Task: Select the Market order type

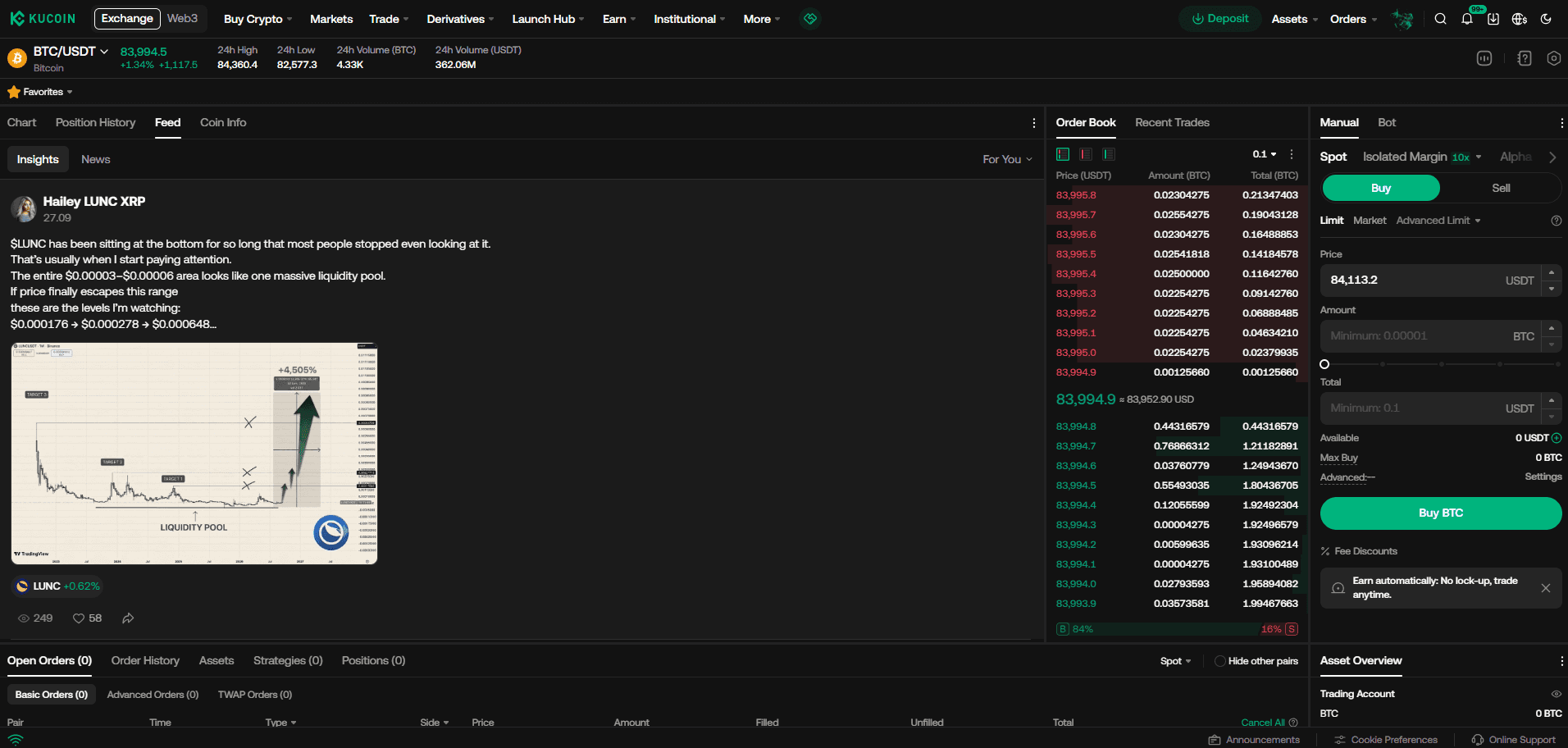Action: point(1370,221)
